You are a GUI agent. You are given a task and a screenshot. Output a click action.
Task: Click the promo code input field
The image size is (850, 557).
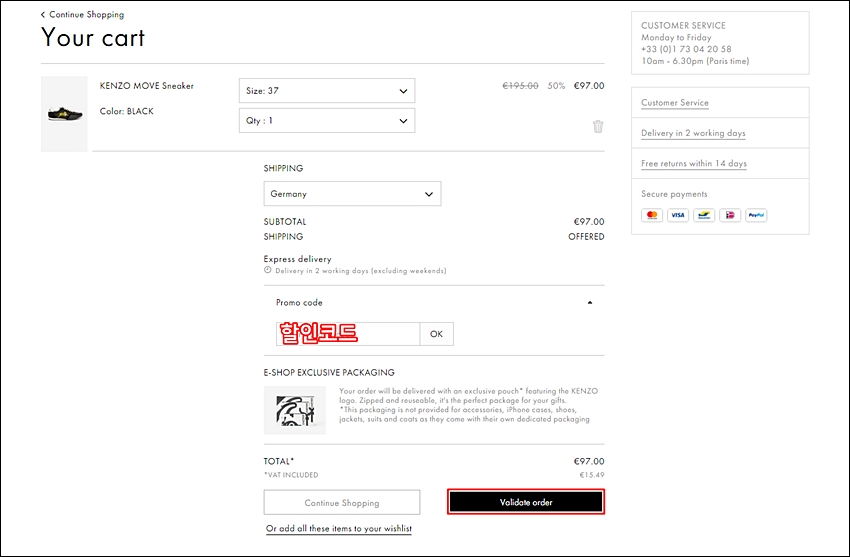pos(348,334)
